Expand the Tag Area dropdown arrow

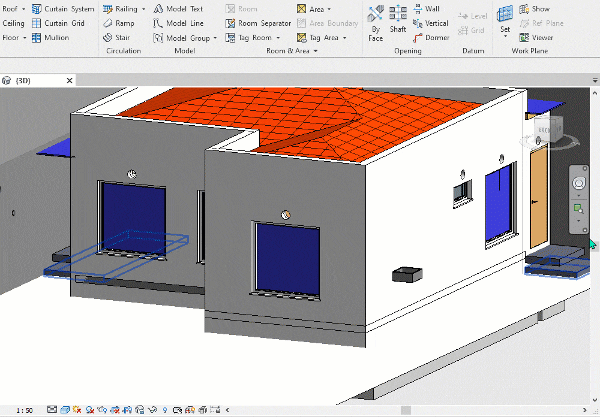coord(344,38)
